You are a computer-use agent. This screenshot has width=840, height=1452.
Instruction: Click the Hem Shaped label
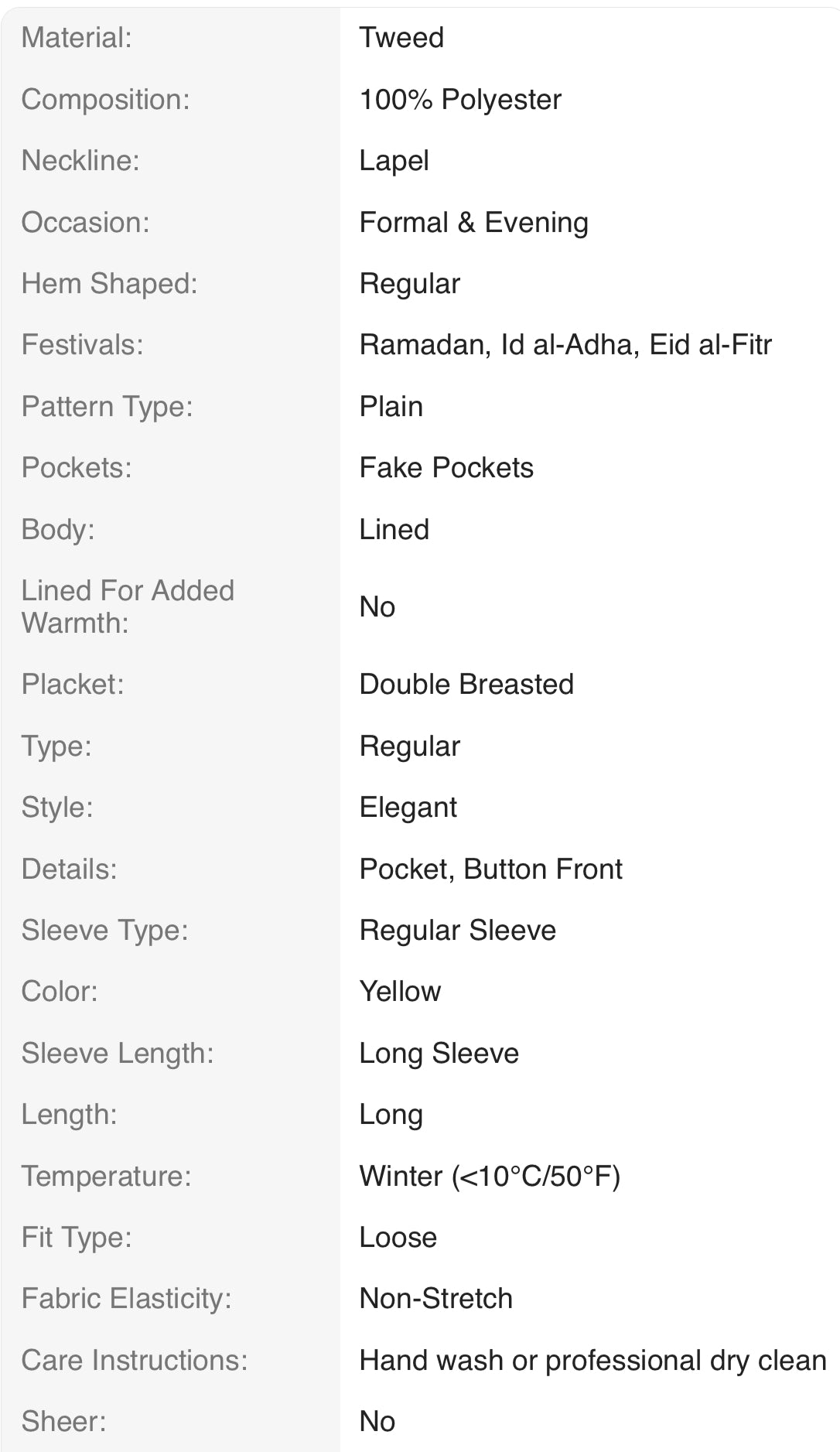click(x=109, y=284)
